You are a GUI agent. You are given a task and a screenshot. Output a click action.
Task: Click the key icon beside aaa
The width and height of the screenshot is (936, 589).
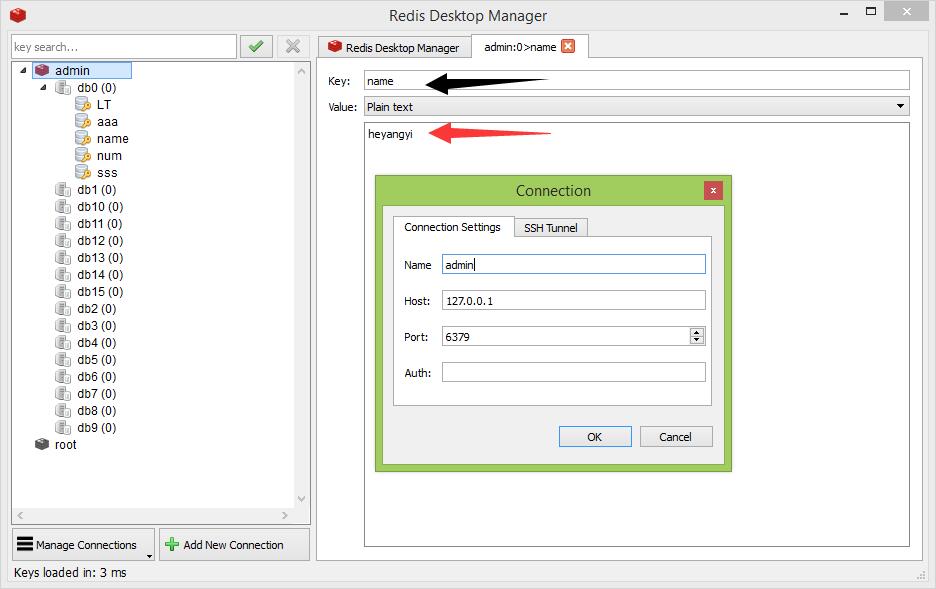[x=83, y=122]
